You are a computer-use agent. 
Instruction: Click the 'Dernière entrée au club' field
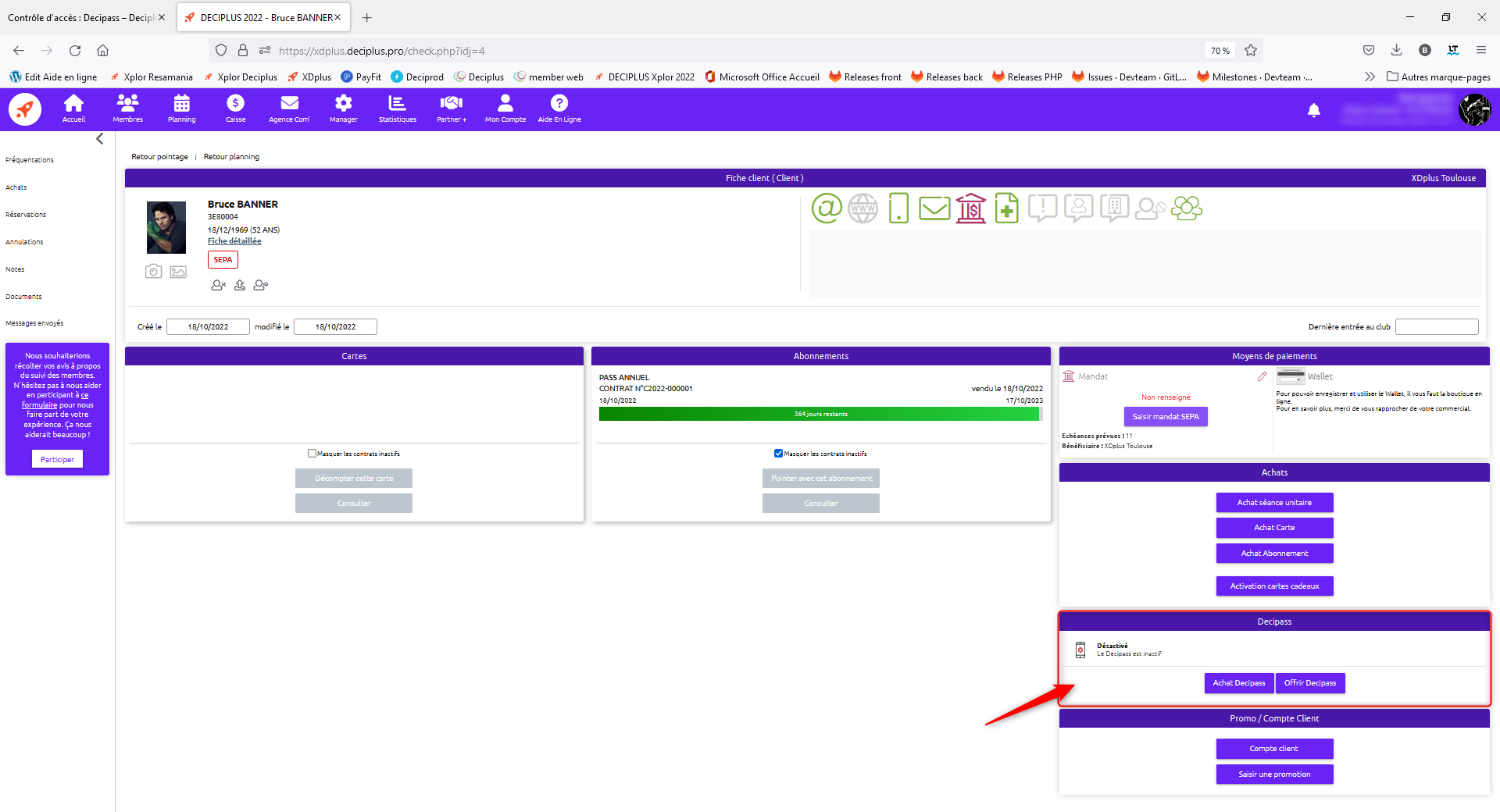tap(1436, 327)
